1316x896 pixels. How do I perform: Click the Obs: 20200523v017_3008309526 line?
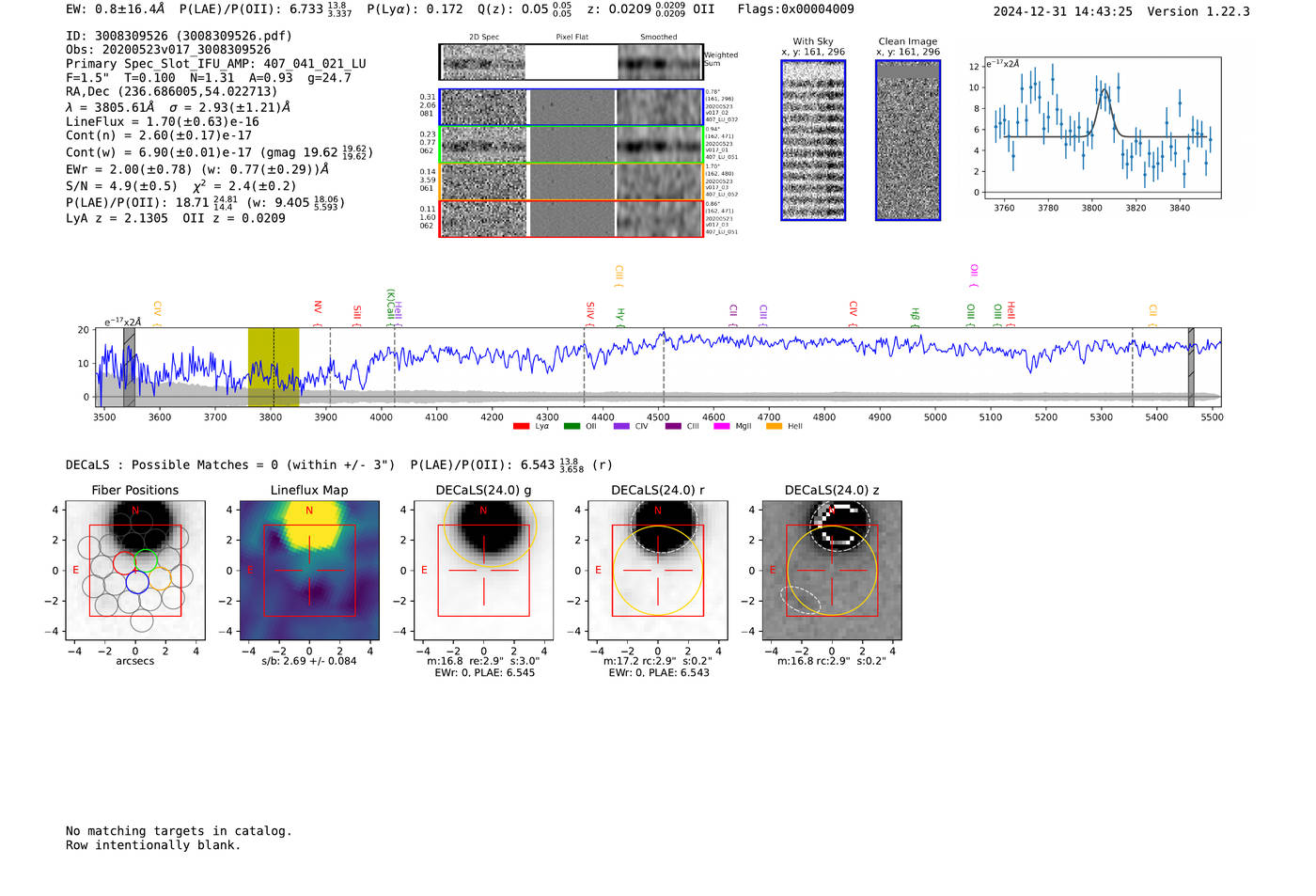point(168,50)
